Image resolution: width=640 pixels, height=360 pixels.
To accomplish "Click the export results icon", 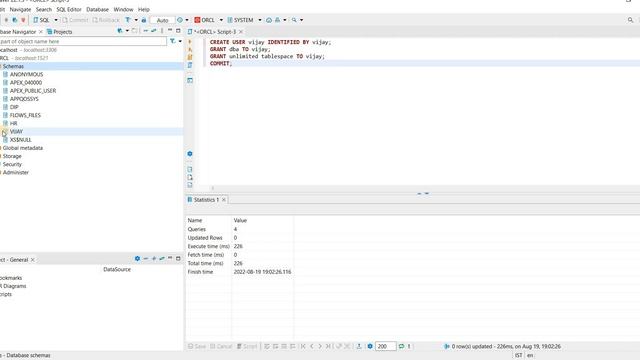I will [x=359, y=346].
